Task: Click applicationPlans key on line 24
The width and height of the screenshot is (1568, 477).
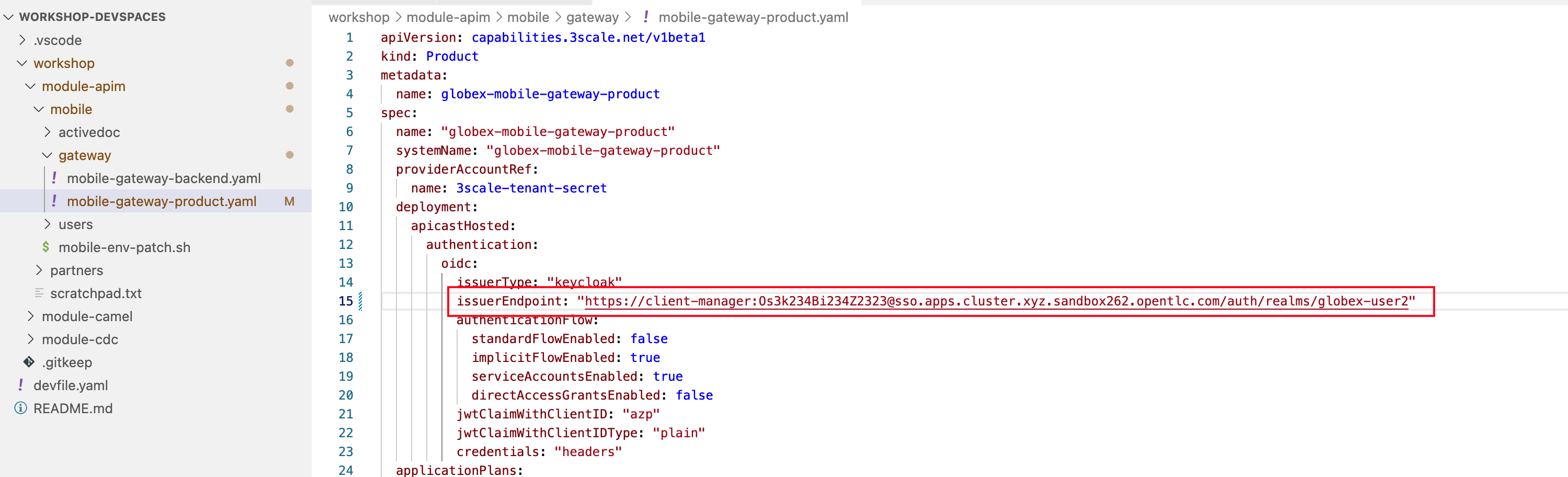Action: click(x=456, y=470)
